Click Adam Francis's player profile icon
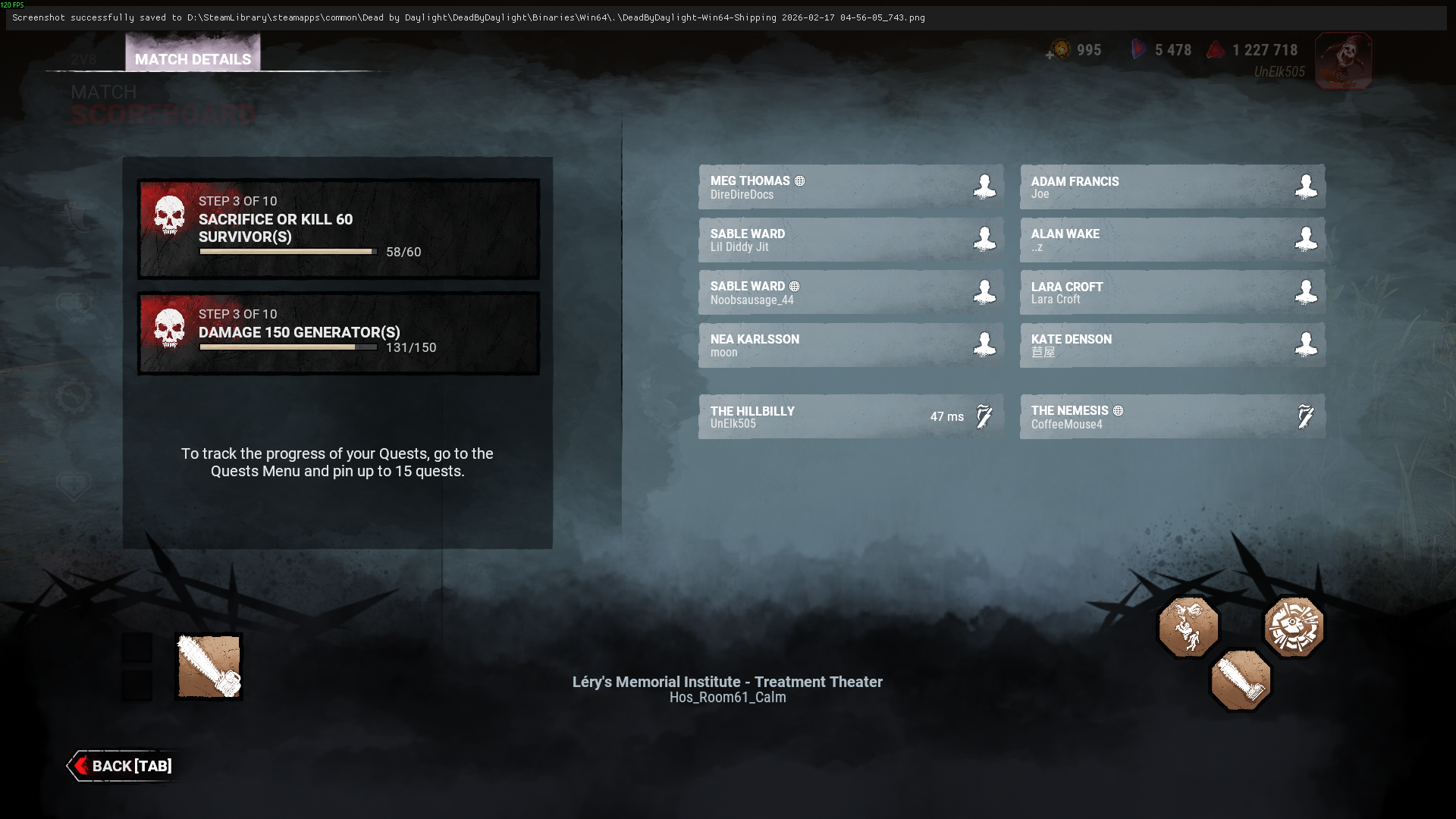The image size is (1456, 819). (x=1306, y=187)
